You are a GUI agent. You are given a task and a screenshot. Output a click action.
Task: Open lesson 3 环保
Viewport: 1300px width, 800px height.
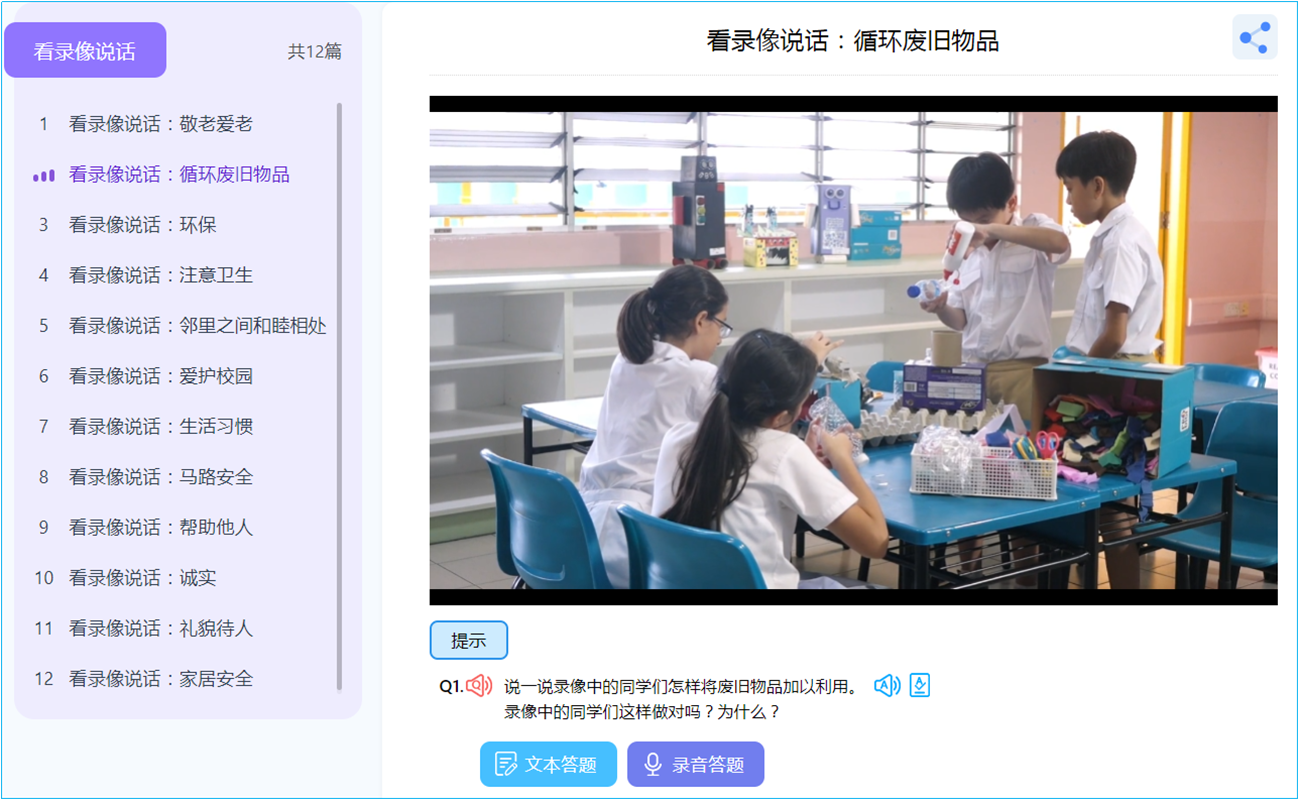142,225
